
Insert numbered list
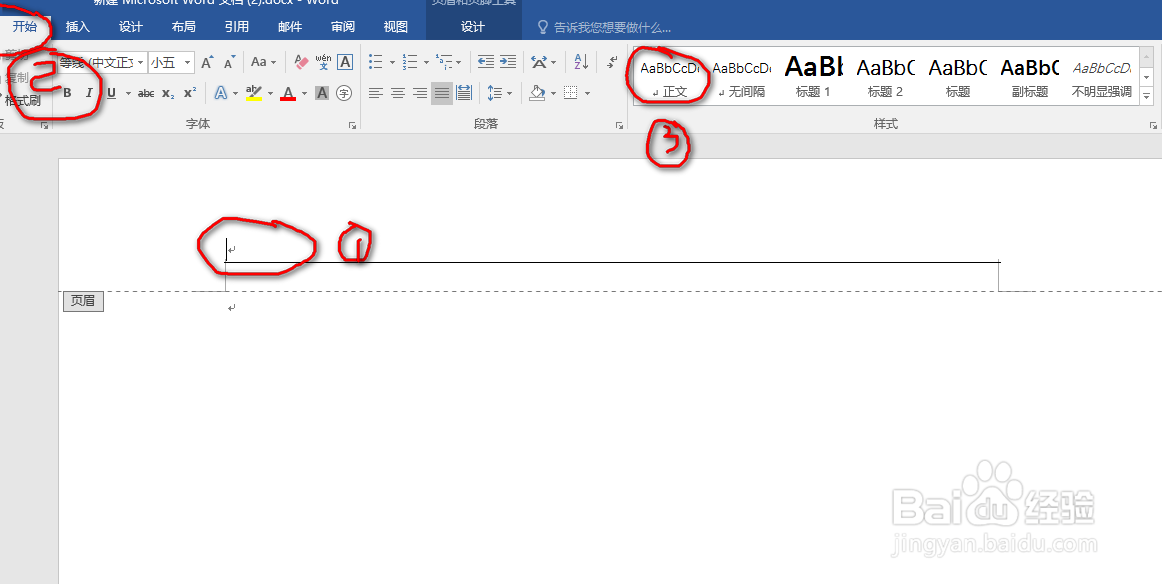tap(410, 62)
